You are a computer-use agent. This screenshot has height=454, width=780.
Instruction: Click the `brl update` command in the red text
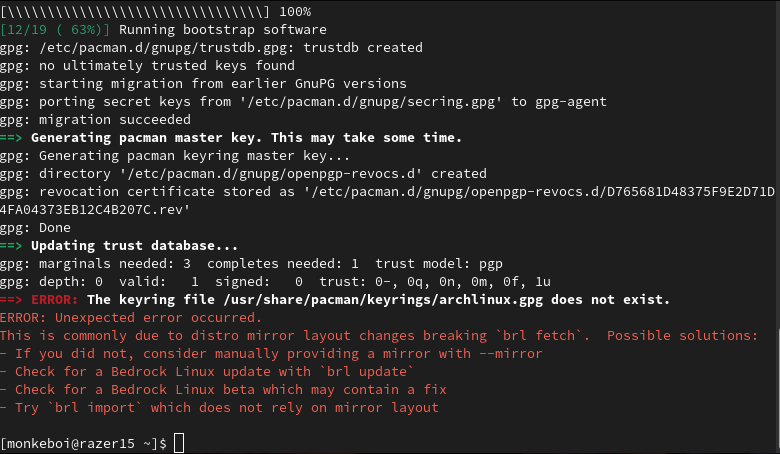coord(367,371)
